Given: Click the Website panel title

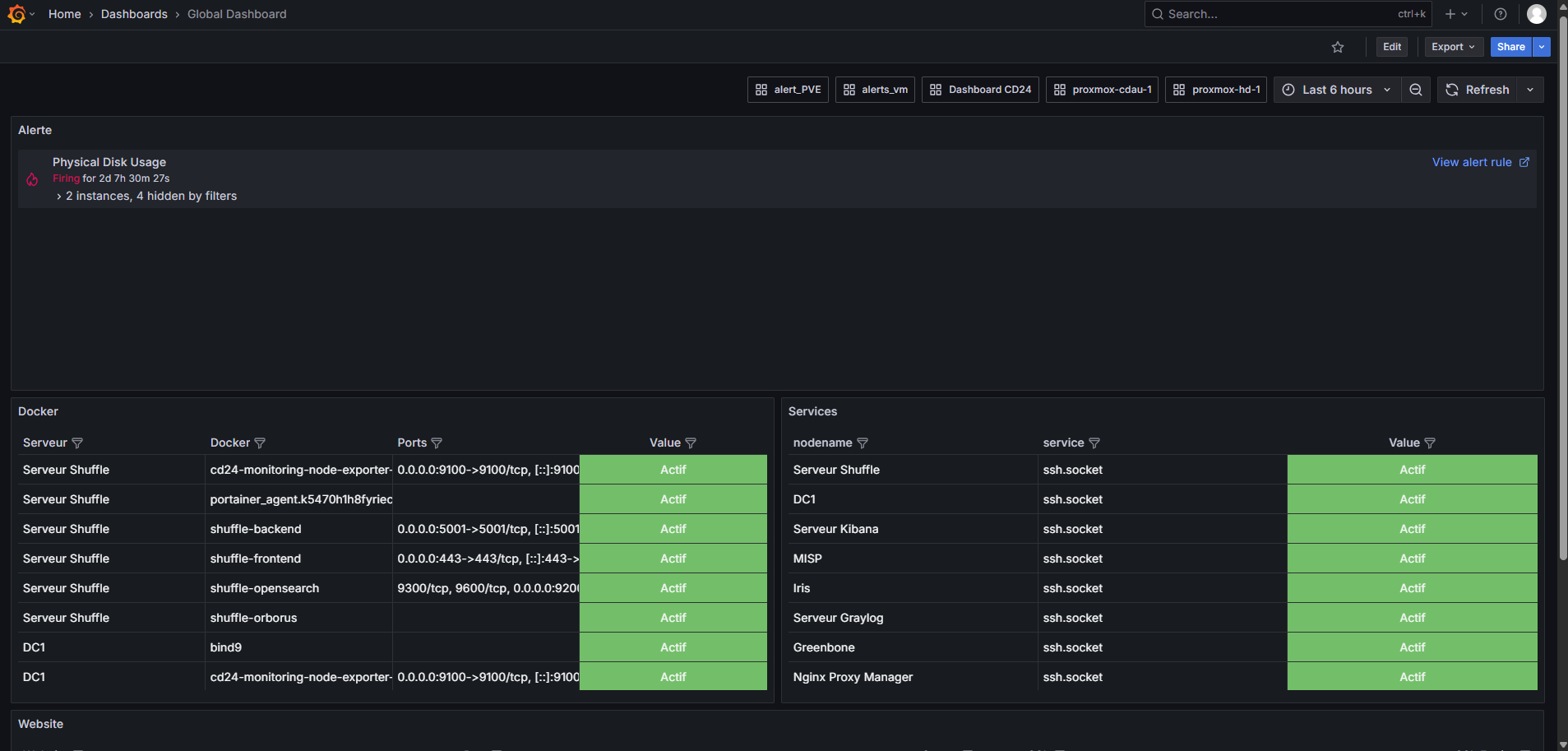Looking at the screenshot, I should 41,724.
